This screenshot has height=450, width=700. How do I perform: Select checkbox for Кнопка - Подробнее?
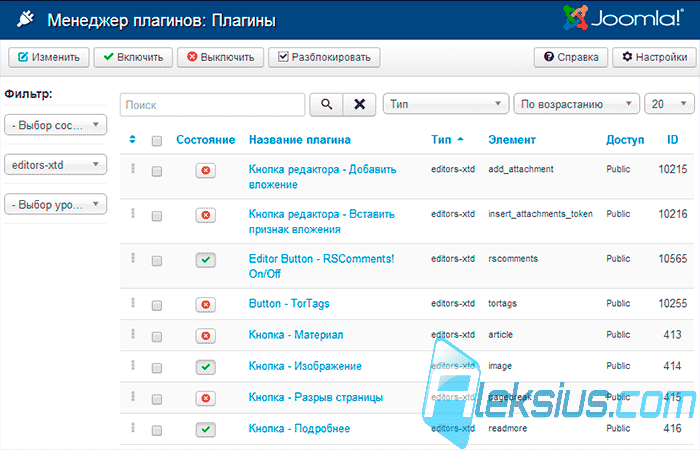click(157, 430)
